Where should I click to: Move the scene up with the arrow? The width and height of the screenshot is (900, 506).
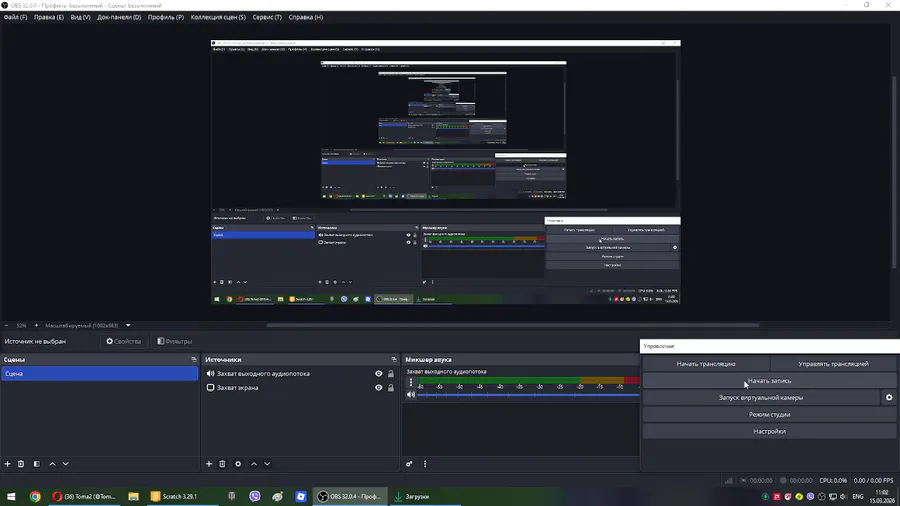52,464
